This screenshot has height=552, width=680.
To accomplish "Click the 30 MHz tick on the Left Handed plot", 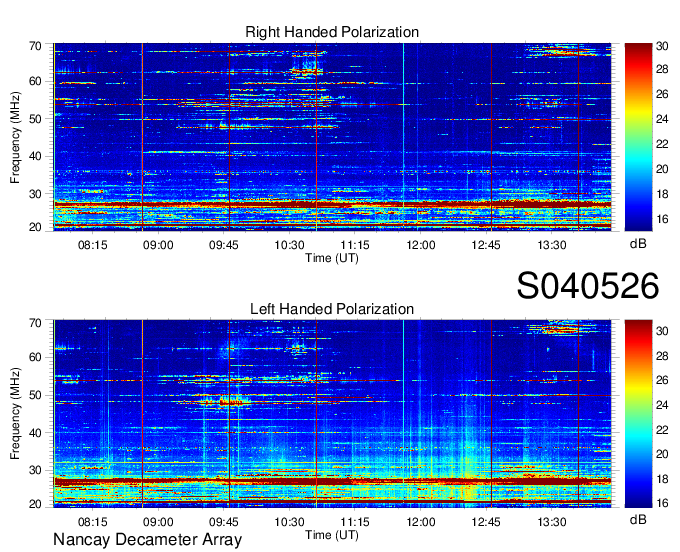I will click(x=35, y=470).
